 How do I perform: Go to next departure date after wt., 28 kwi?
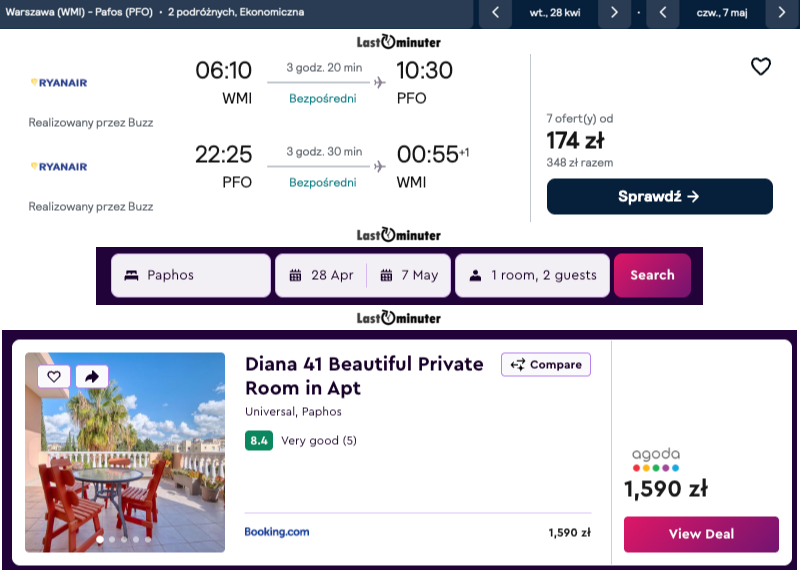coord(614,13)
